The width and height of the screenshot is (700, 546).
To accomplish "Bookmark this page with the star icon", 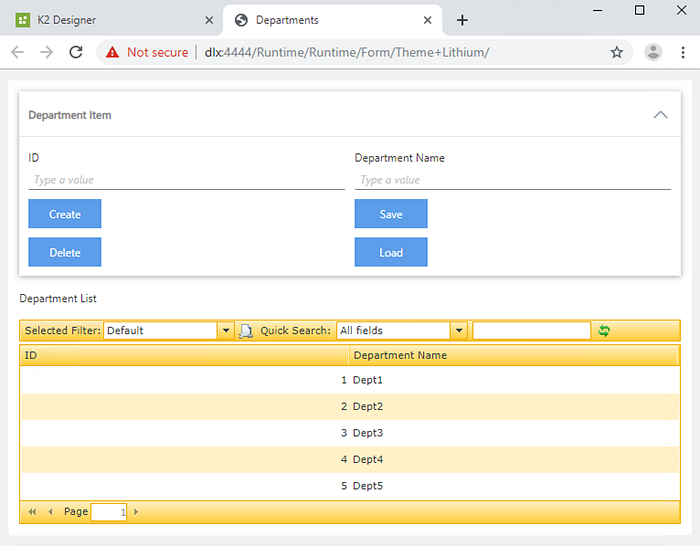I will click(x=617, y=52).
